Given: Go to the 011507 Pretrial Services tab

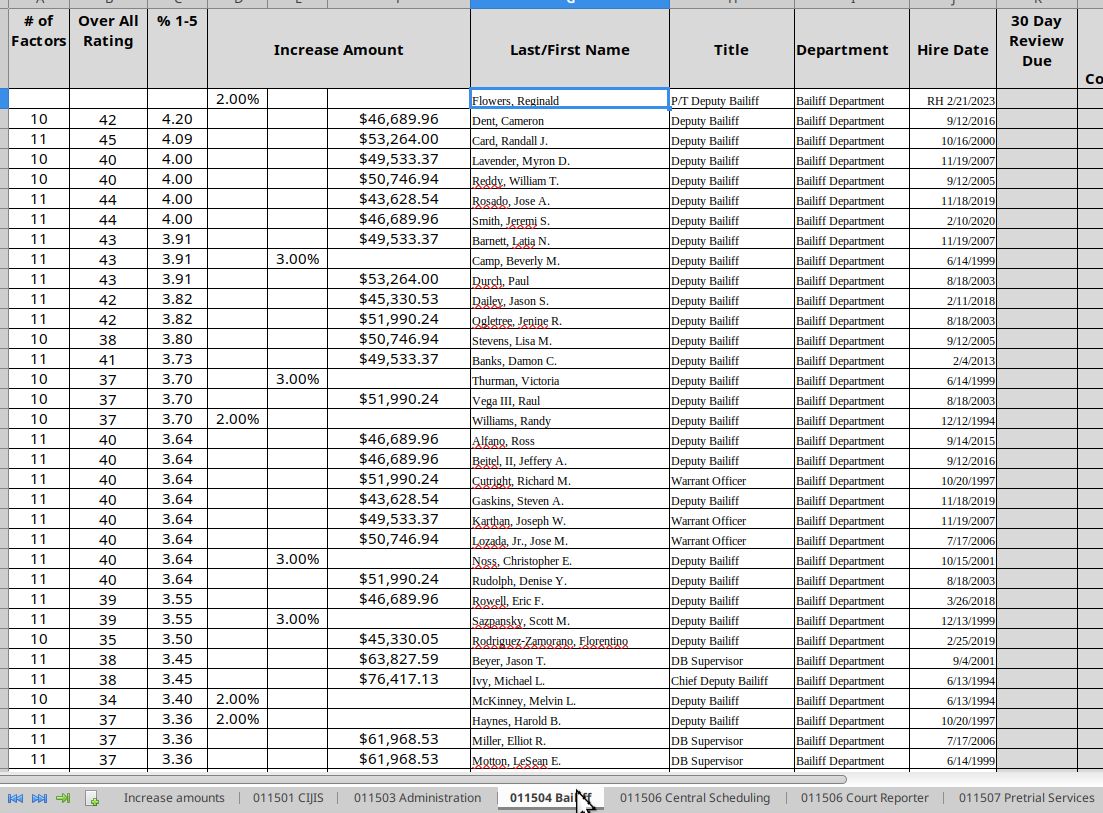Looking at the screenshot, I should coord(1026,798).
